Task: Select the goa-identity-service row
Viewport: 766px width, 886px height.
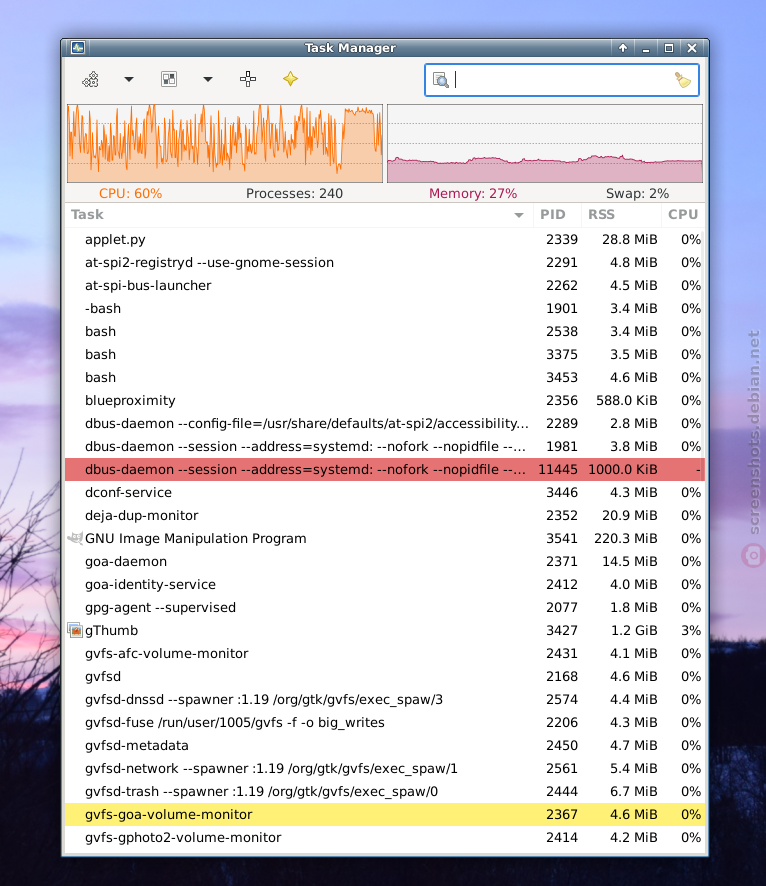Action: click(385, 584)
